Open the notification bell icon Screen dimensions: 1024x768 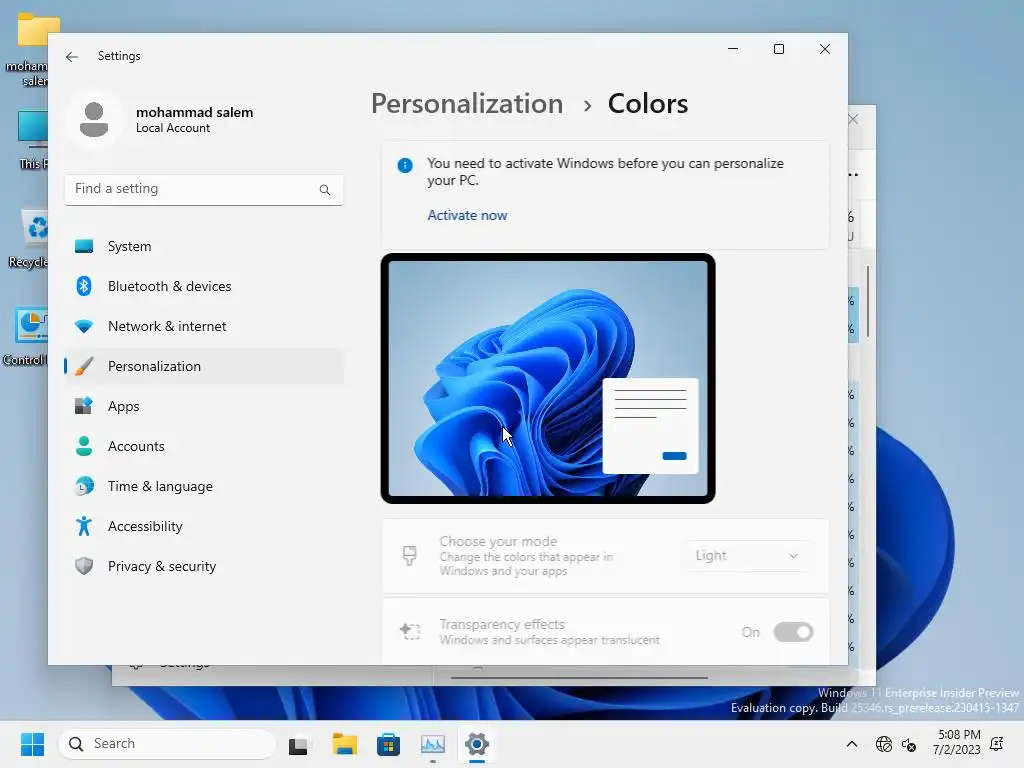(x=997, y=743)
